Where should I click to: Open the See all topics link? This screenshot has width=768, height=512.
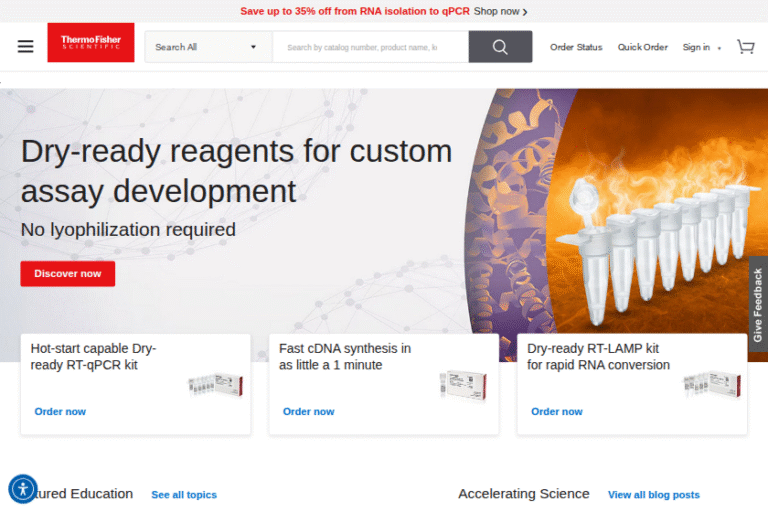click(x=184, y=495)
